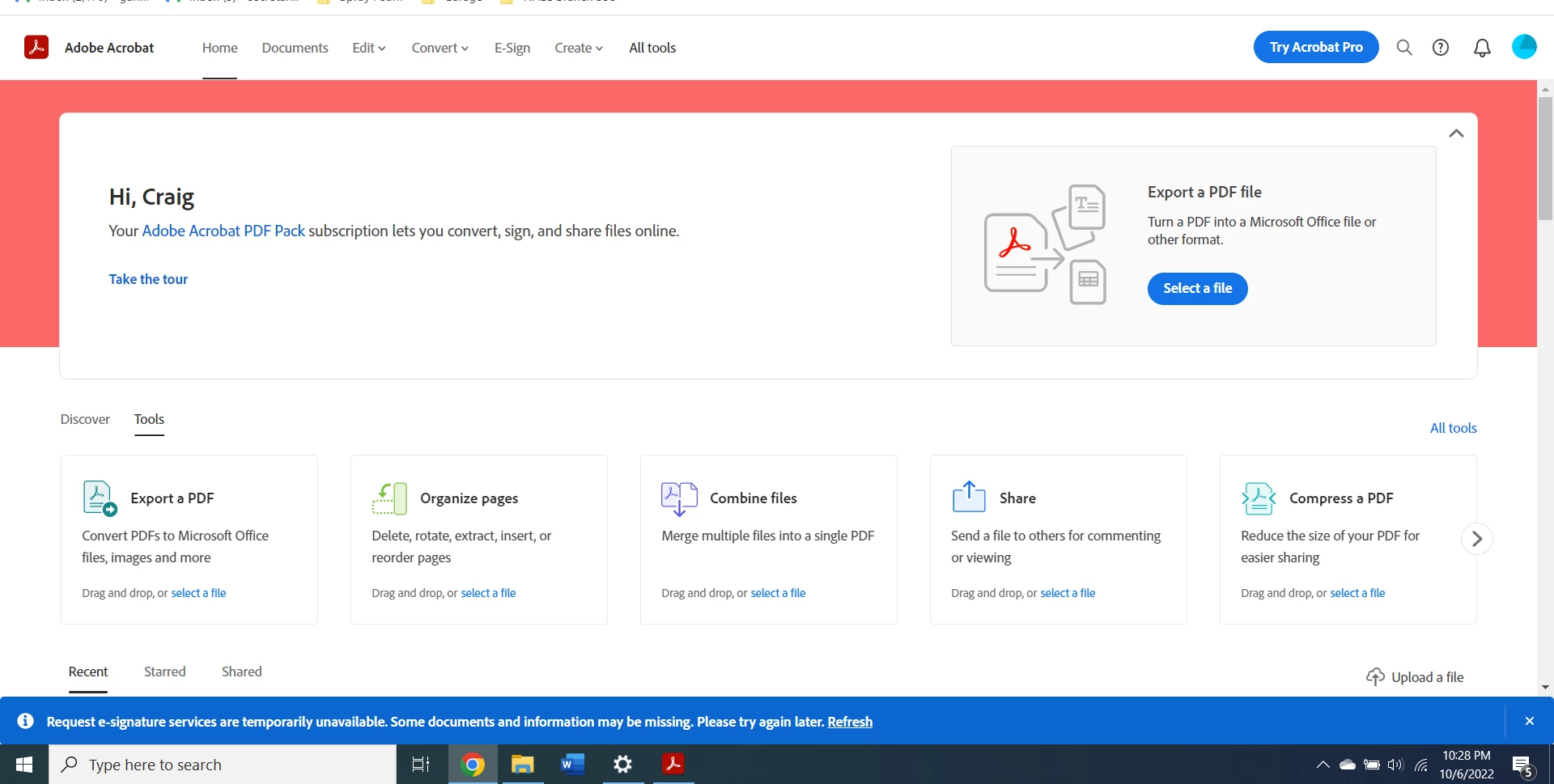Screen dimensions: 1554x784
Task: Click the Try Acrobat Pro button
Action: pyautogui.click(x=1316, y=47)
